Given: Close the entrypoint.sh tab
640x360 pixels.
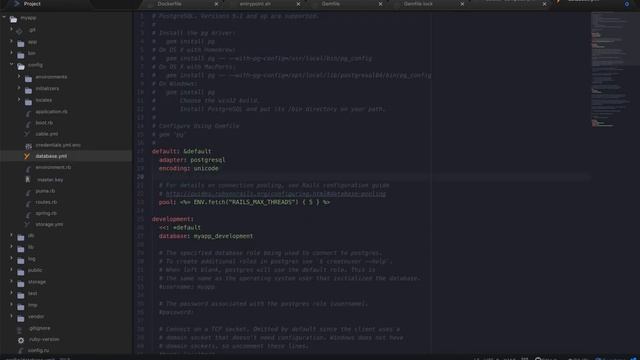Looking at the screenshot, I should (x=298, y=4).
